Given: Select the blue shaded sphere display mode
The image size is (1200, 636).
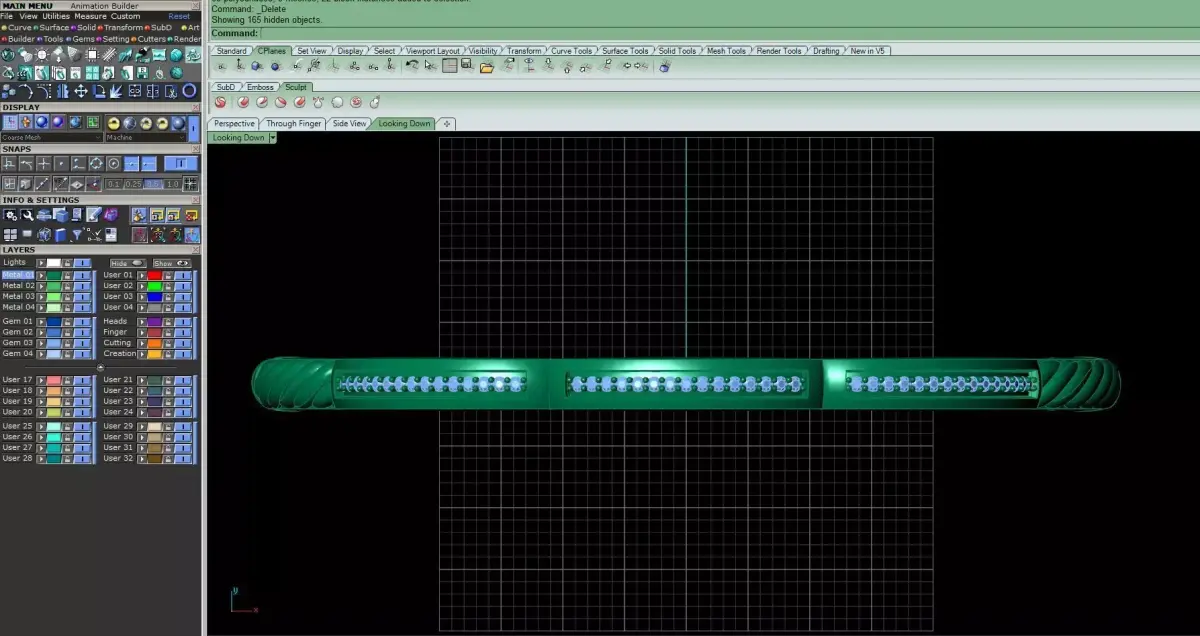Looking at the screenshot, I should [42, 122].
